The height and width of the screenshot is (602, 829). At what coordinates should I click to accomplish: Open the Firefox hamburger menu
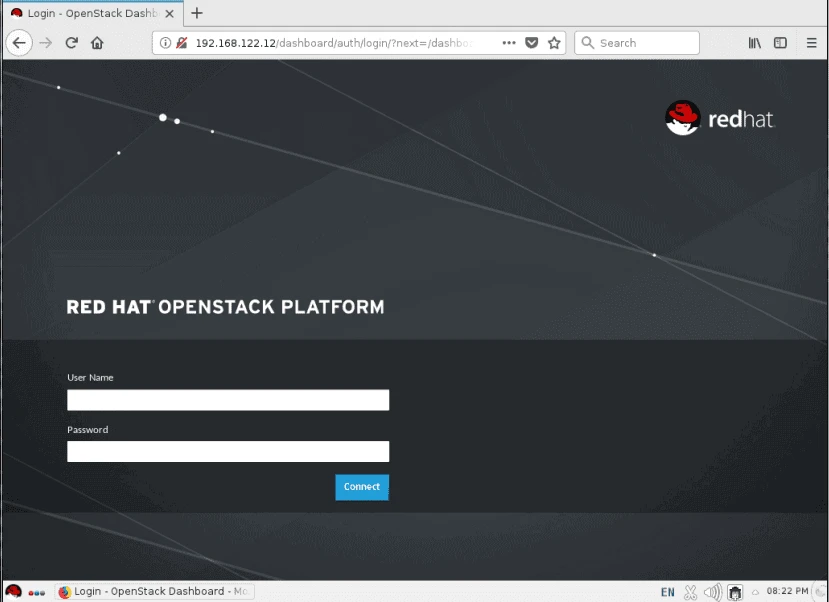coord(811,43)
